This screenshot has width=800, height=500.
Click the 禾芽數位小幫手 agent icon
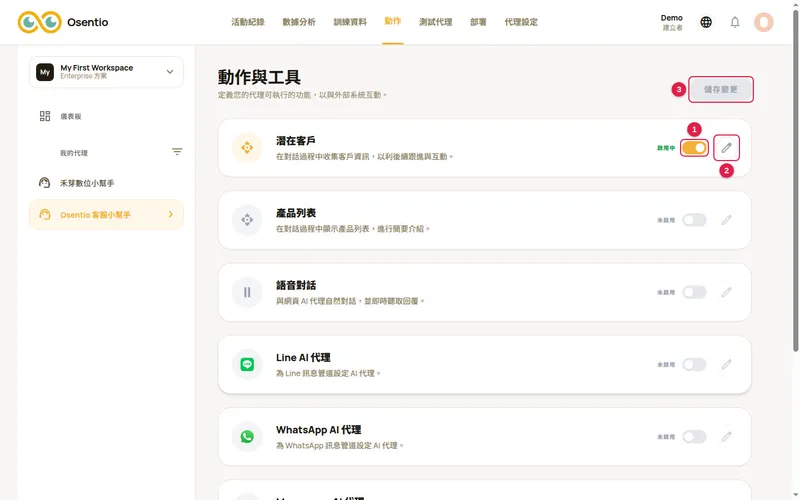(x=44, y=183)
